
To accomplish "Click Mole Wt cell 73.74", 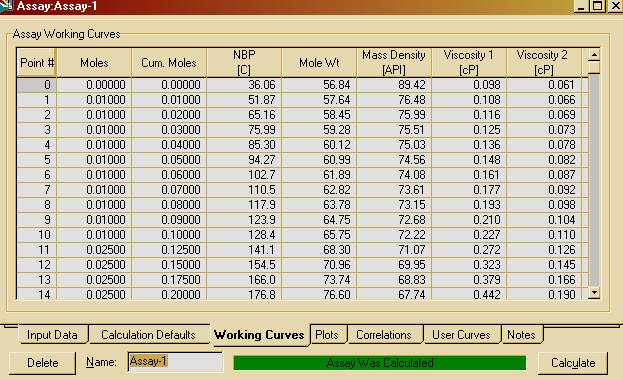I will 319,279.
